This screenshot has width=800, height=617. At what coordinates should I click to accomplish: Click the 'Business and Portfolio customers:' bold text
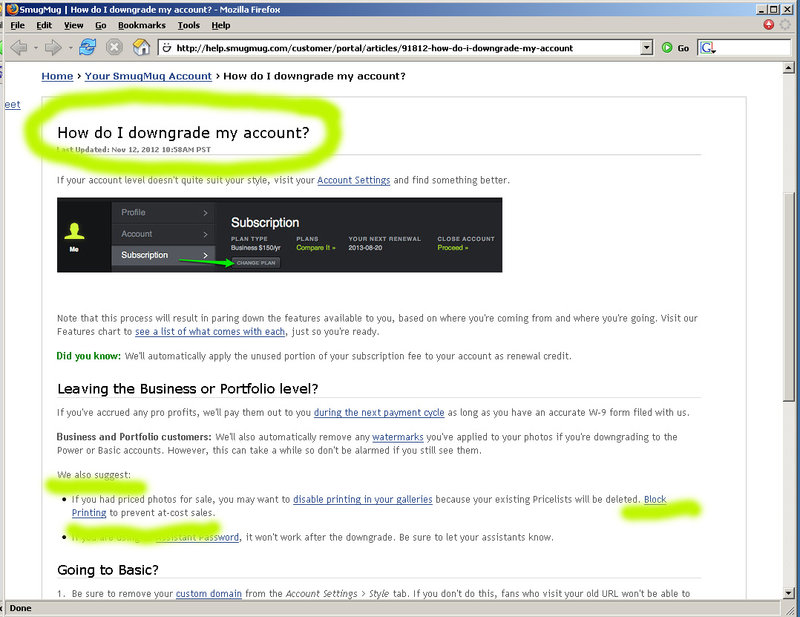[x=134, y=437]
